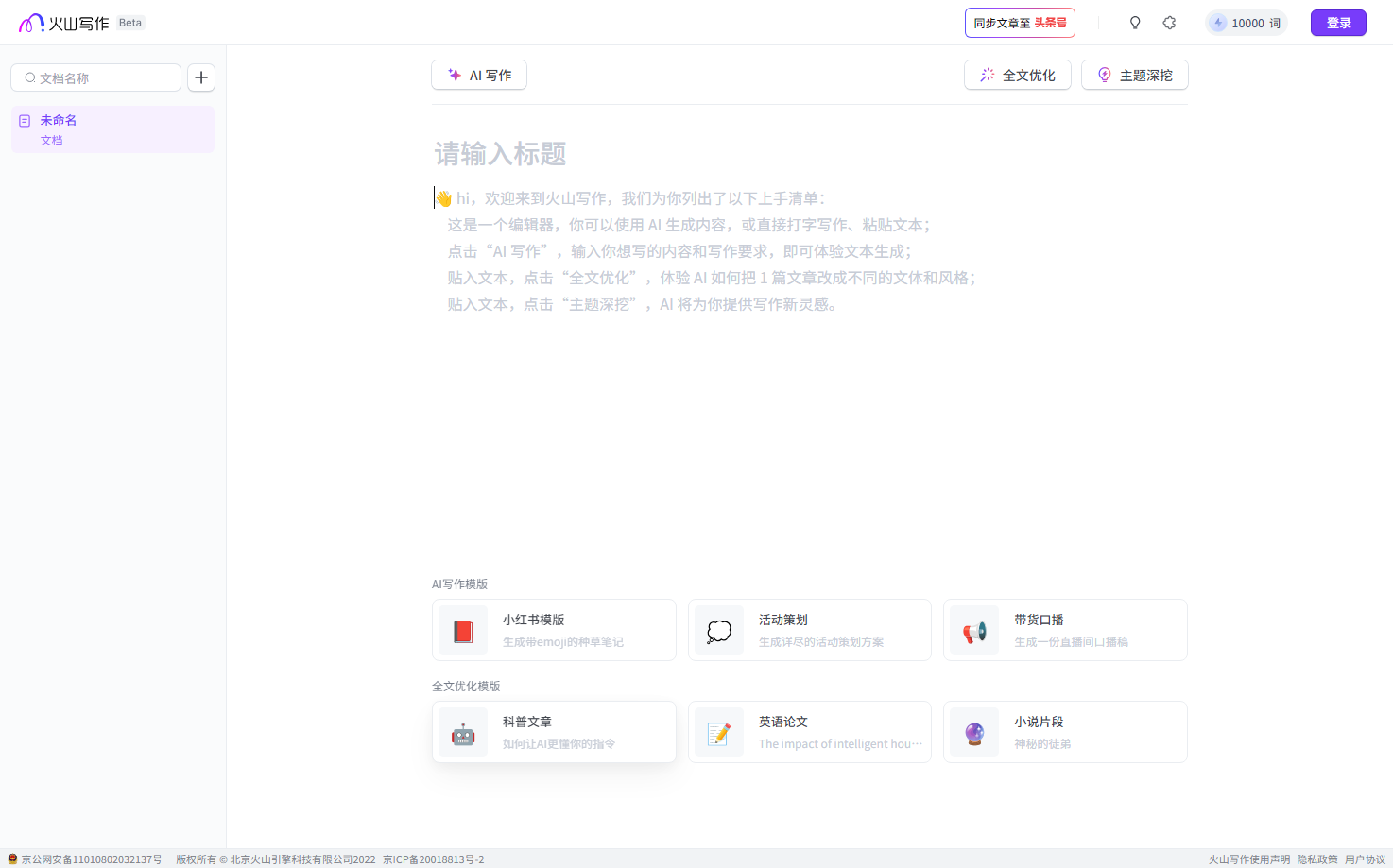Image resolution: width=1393 pixels, height=868 pixels.
Task: Open the AI 写作 button
Action: [x=479, y=75]
